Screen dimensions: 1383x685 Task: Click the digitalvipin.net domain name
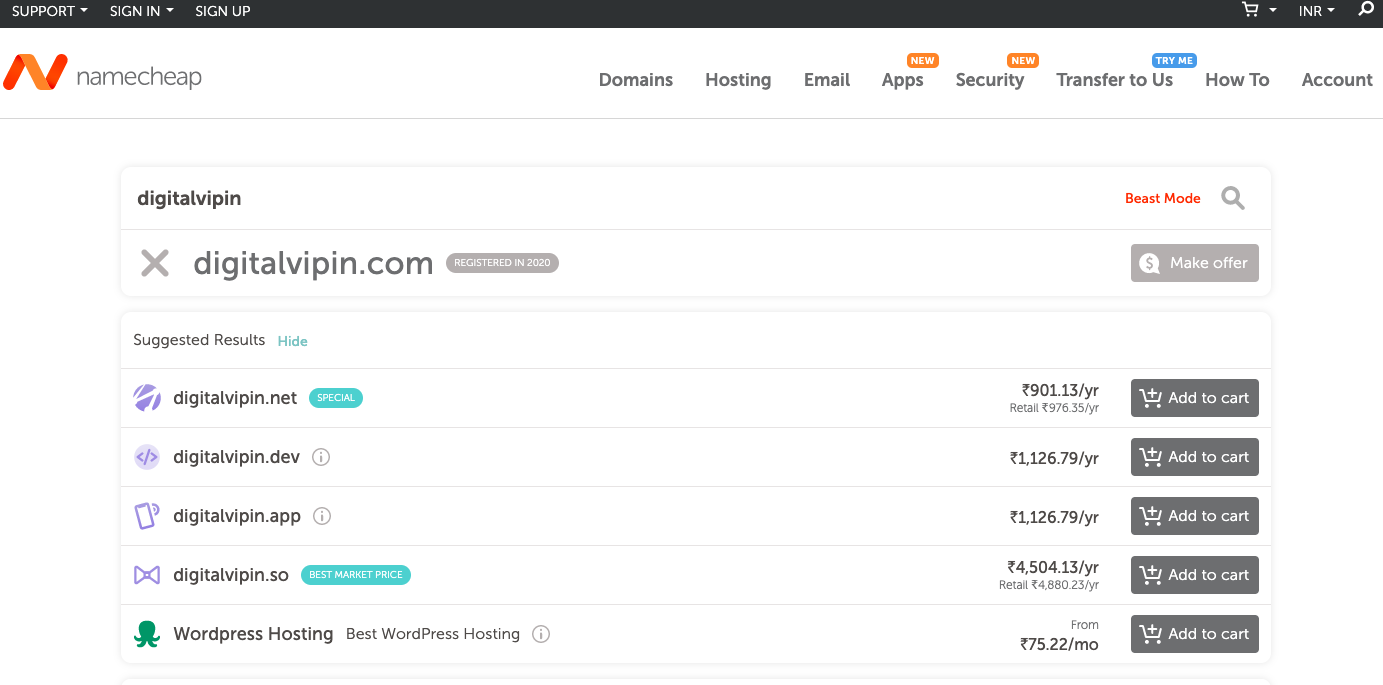tap(235, 398)
